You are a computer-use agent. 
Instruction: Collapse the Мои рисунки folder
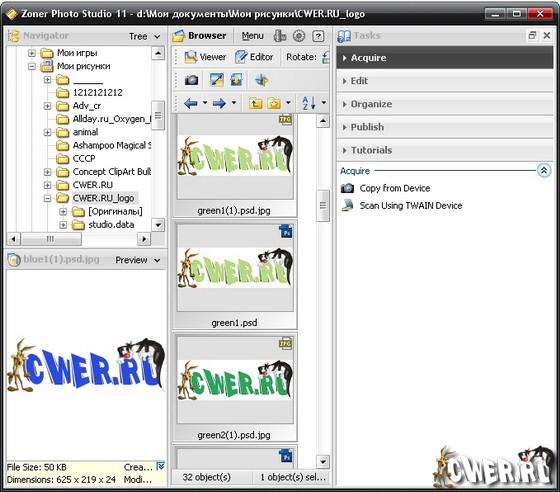tap(32, 66)
